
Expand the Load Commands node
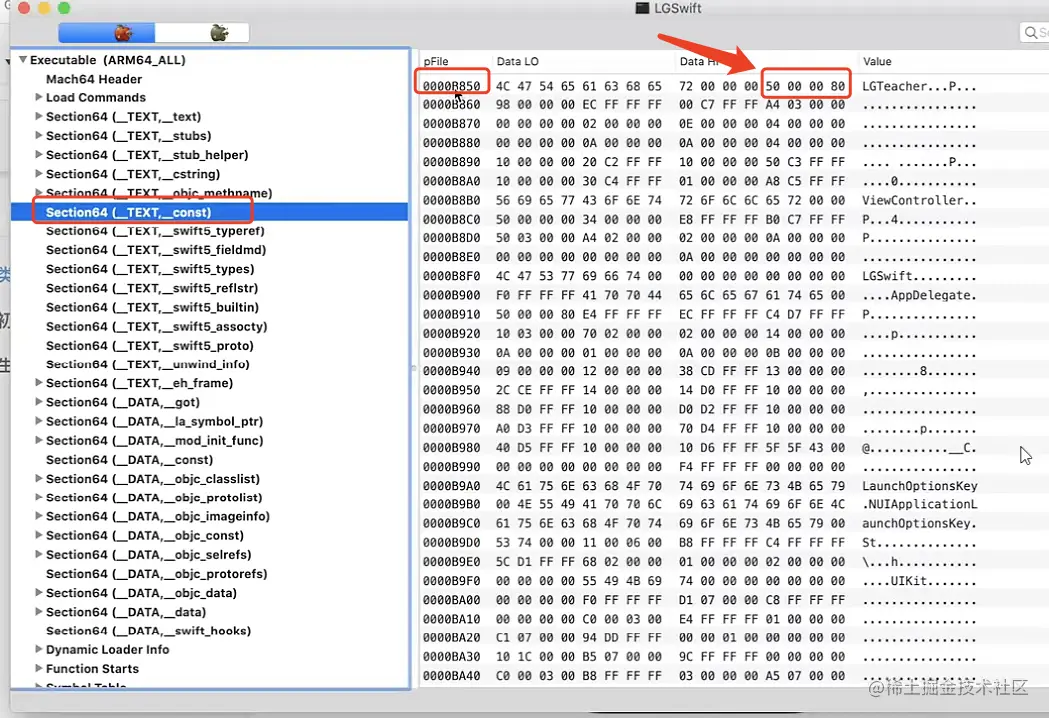click(x=39, y=97)
